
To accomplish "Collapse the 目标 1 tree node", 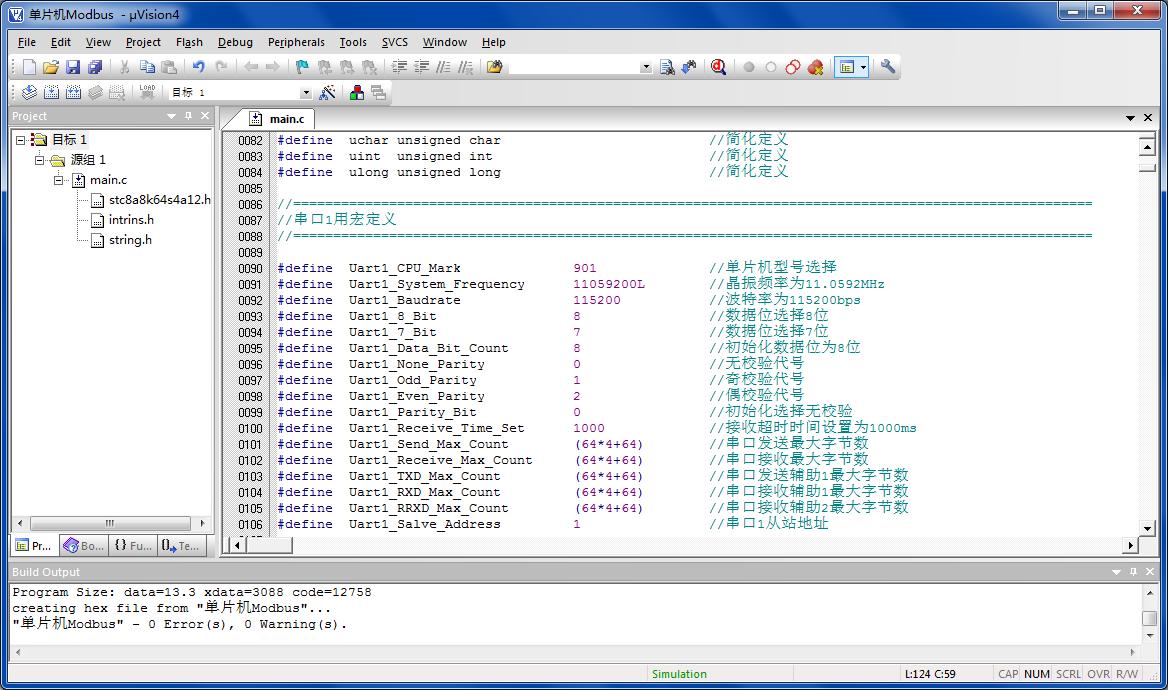I will tap(21, 139).
